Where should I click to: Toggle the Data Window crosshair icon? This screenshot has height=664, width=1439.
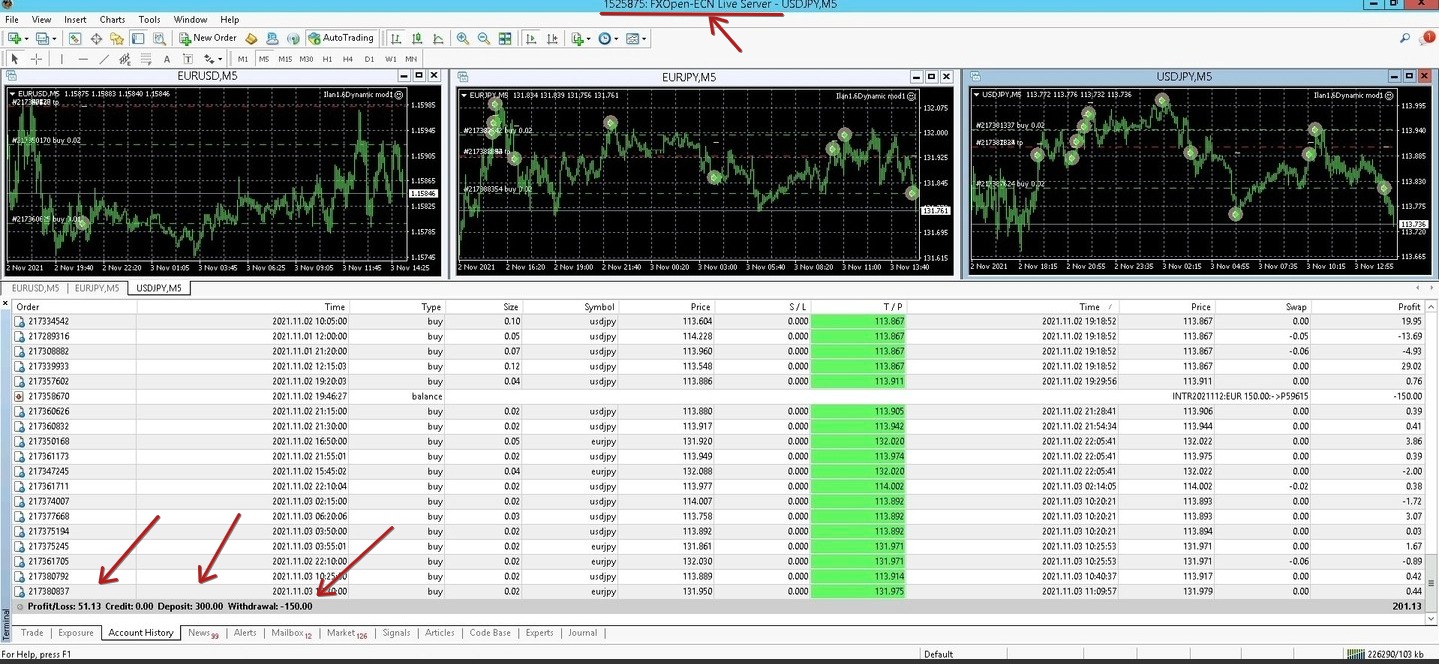[x=96, y=38]
